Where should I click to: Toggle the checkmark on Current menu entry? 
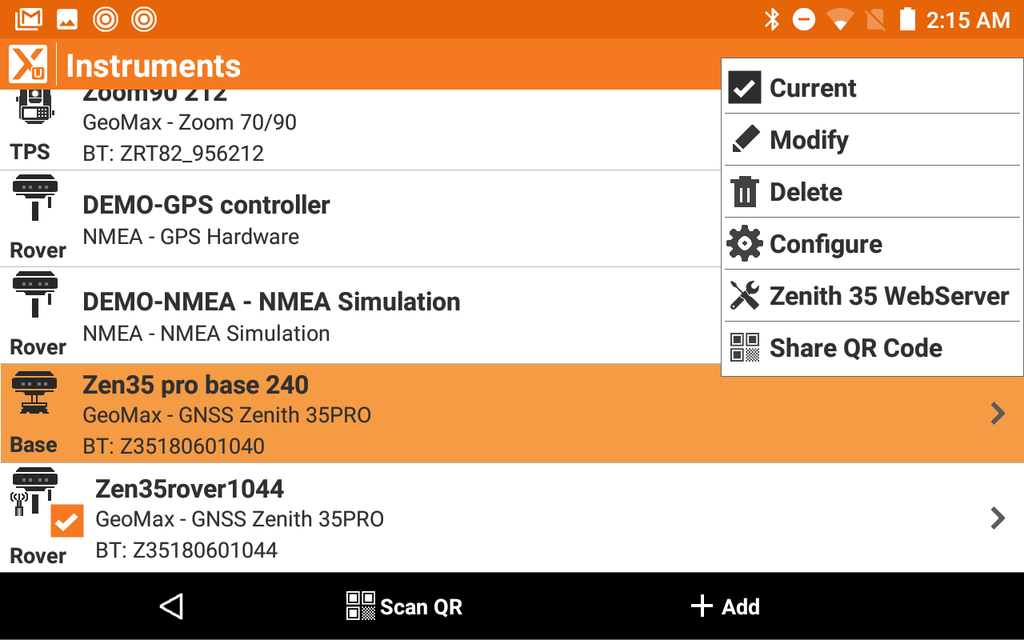pyautogui.click(x=745, y=87)
